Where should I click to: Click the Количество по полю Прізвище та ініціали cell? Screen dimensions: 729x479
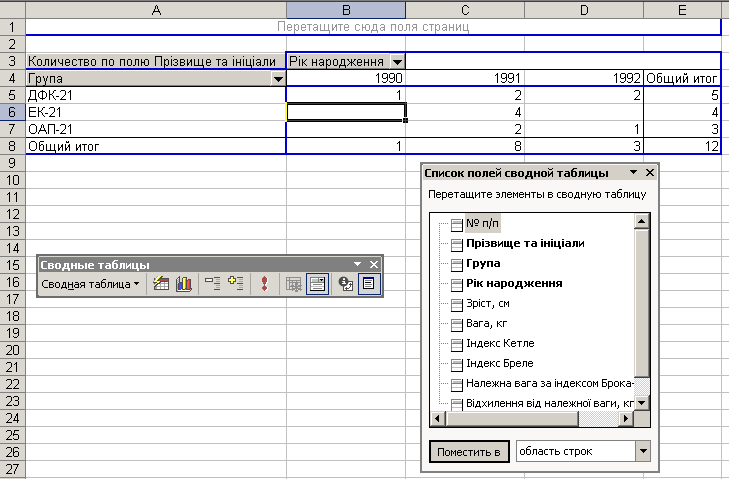pos(156,61)
